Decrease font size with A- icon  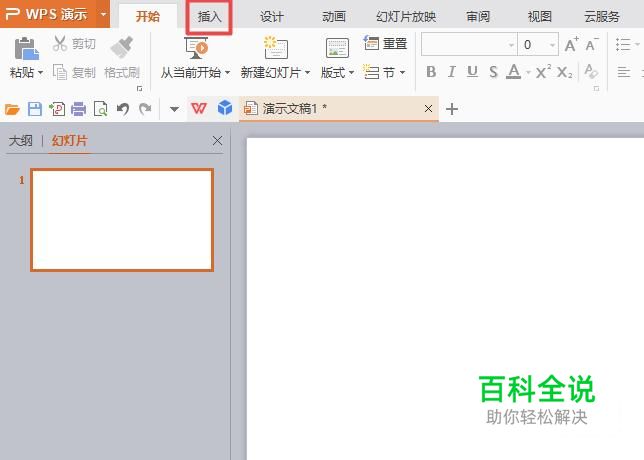point(592,44)
